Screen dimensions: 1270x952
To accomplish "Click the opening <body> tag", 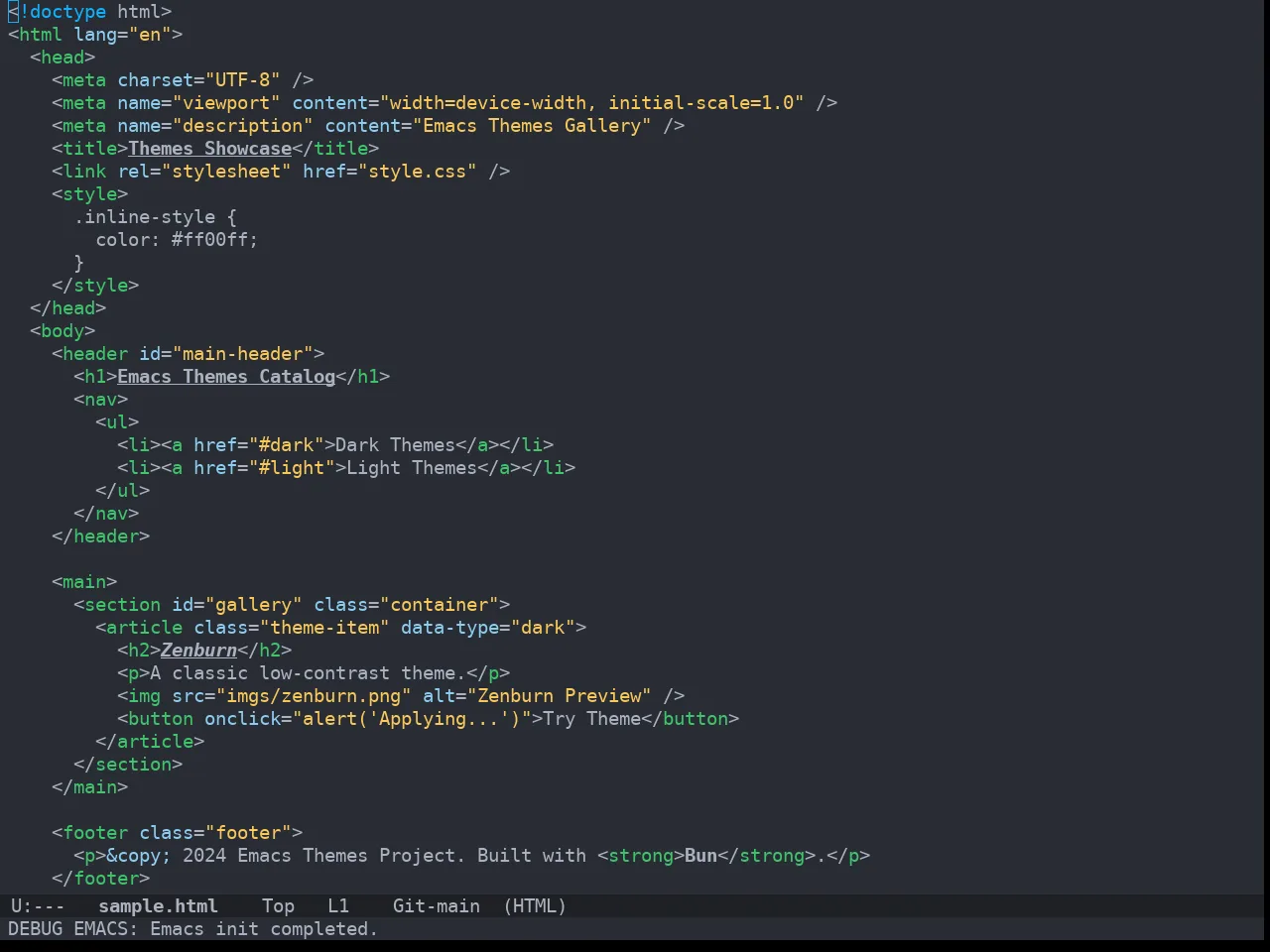I will 63,331.
